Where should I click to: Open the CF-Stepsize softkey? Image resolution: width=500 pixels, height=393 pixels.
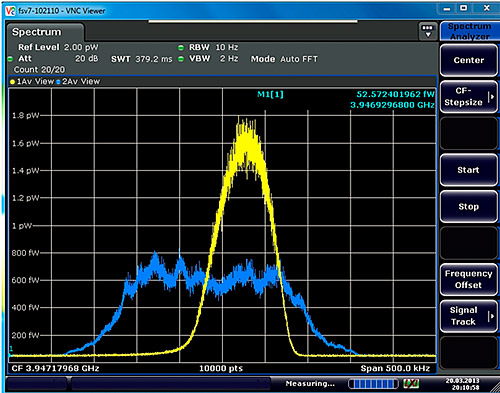coord(469,97)
